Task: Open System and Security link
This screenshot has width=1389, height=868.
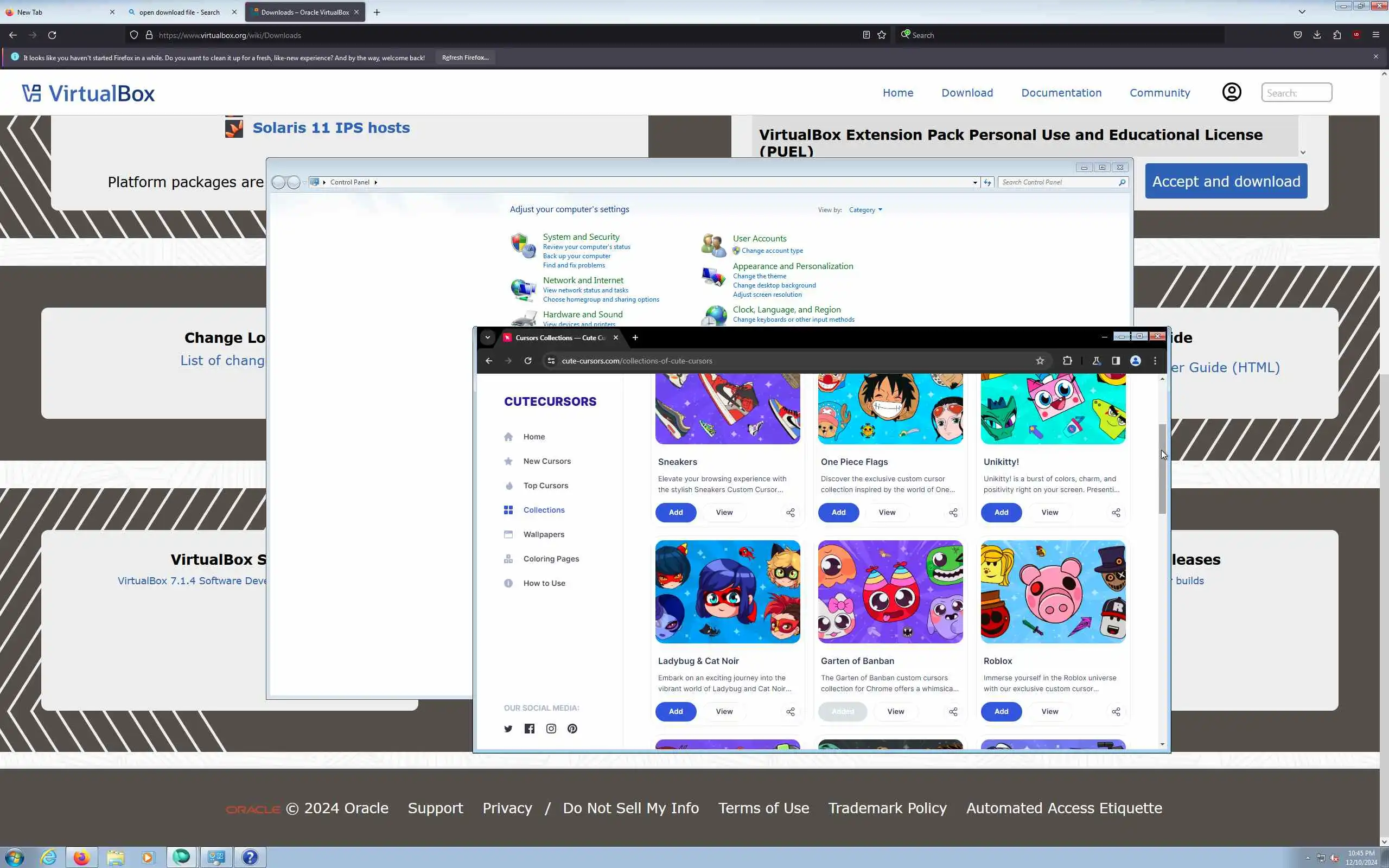Action: point(581,237)
